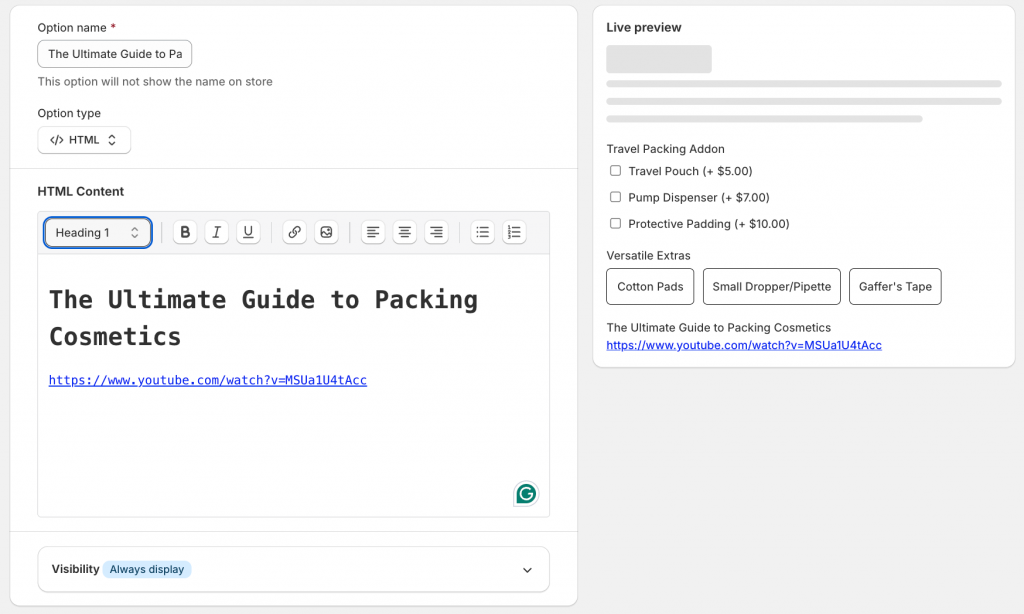Click the Option name input field
The width and height of the screenshot is (1024, 614).
click(114, 53)
